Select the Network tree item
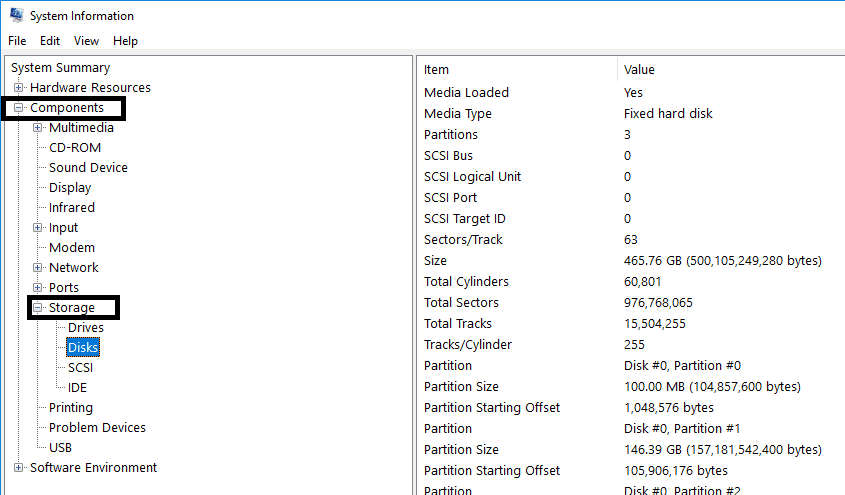Image resolution: width=845 pixels, height=495 pixels. [74, 267]
